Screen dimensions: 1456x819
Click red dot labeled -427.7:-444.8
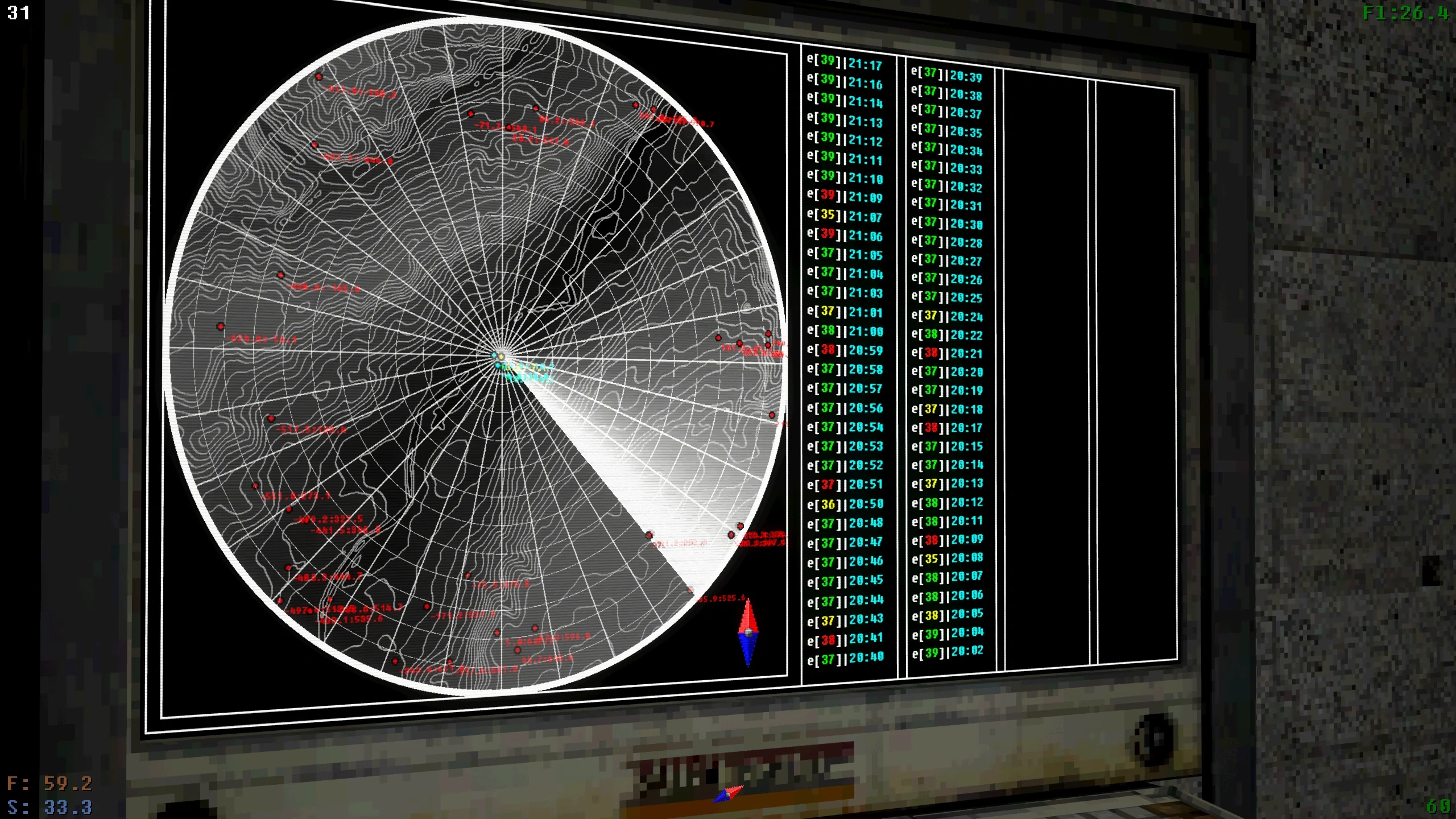[315, 145]
